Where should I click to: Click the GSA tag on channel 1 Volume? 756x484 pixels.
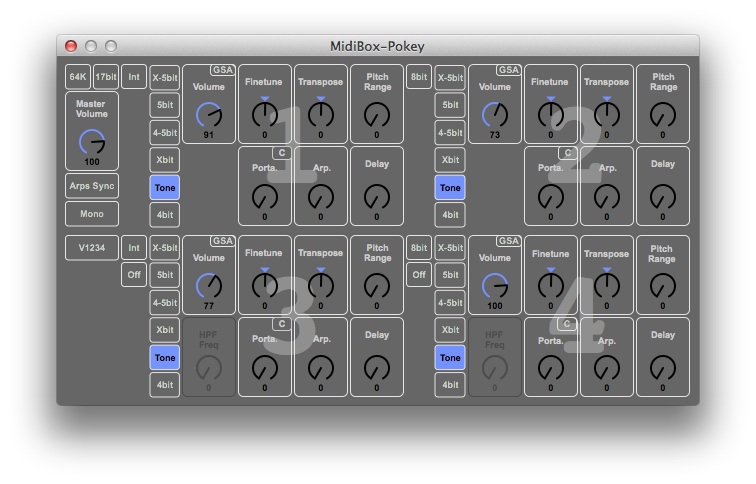pyautogui.click(x=222, y=70)
